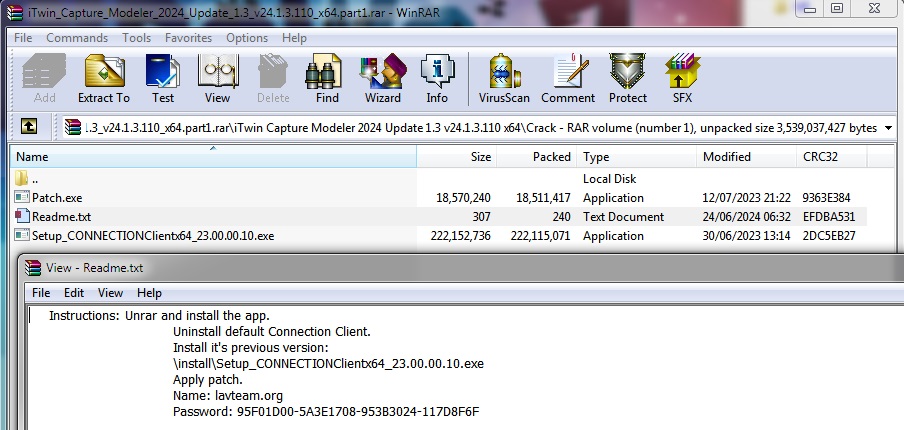Open the WinRAR File menu

click(23, 38)
